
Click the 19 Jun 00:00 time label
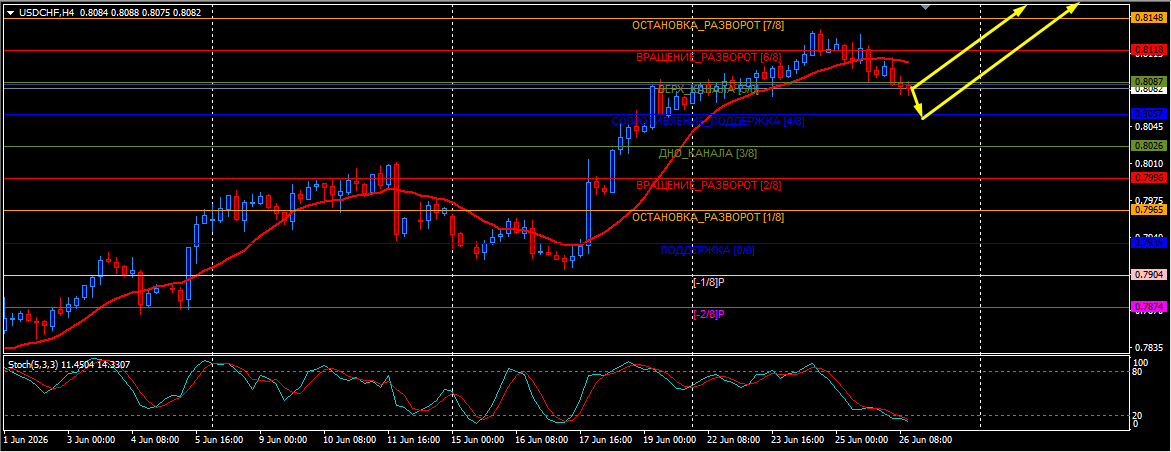(670, 440)
